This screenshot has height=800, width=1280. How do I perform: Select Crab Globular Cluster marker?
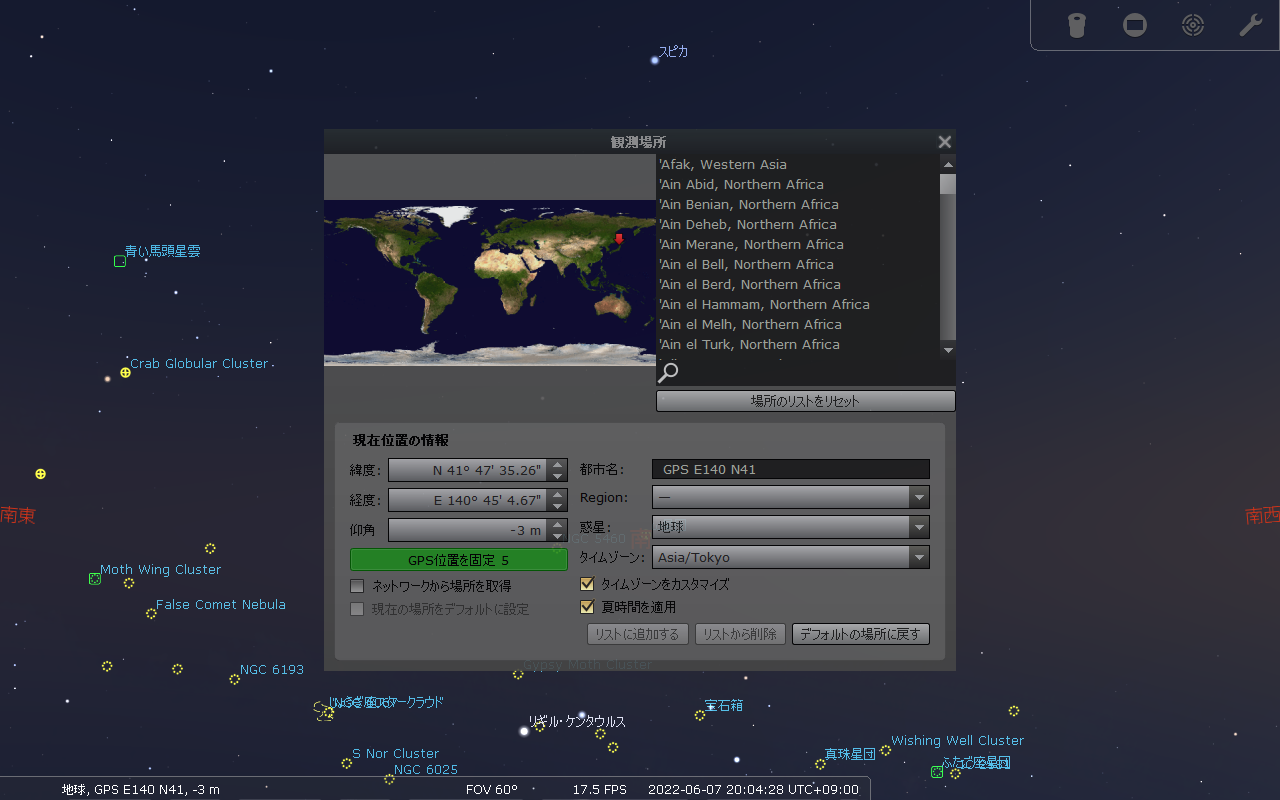point(125,372)
